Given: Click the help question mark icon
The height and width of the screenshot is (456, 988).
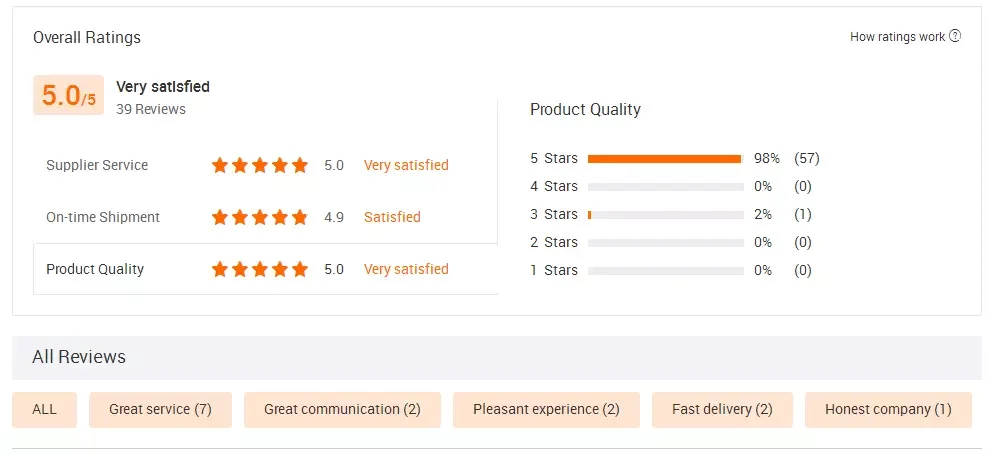Looking at the screenshot, I should tap(955, 37).
